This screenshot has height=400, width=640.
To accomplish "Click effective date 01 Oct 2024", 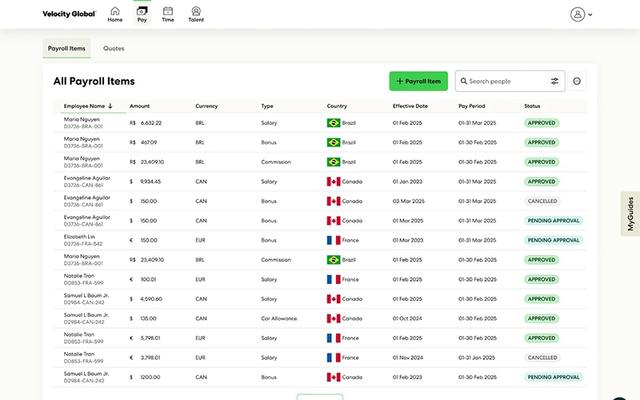I will coord(407,318).
